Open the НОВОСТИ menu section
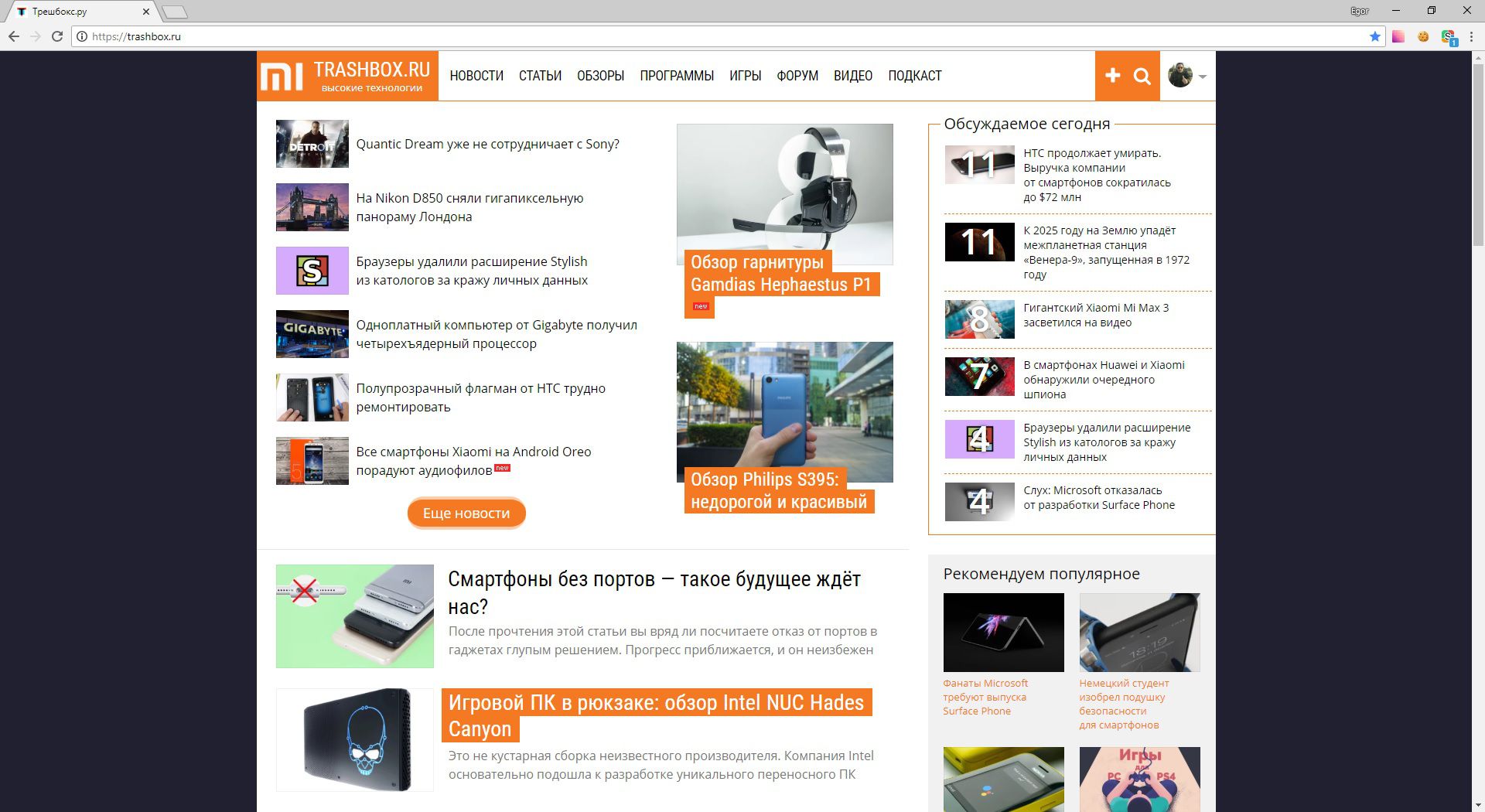This screenshot has width=1485, height=812. tap(476, 76)
